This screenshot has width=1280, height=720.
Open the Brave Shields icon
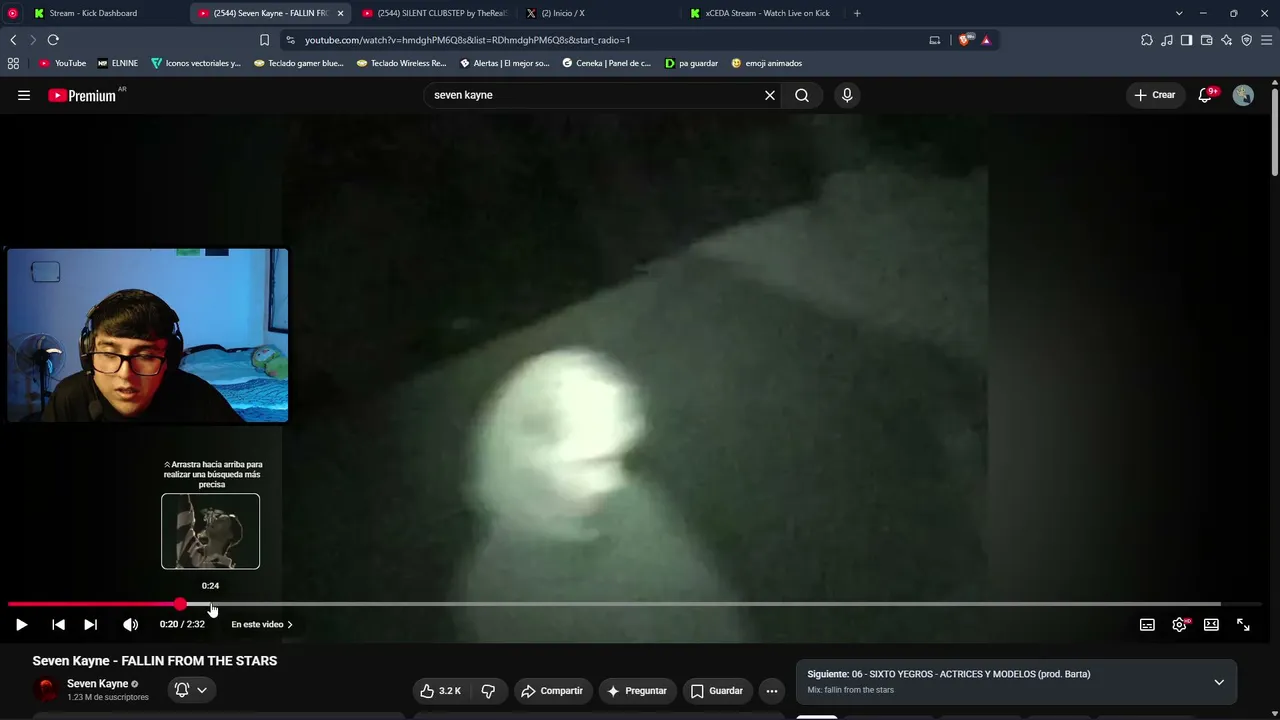pyautogui.click(x=965, y=40)
